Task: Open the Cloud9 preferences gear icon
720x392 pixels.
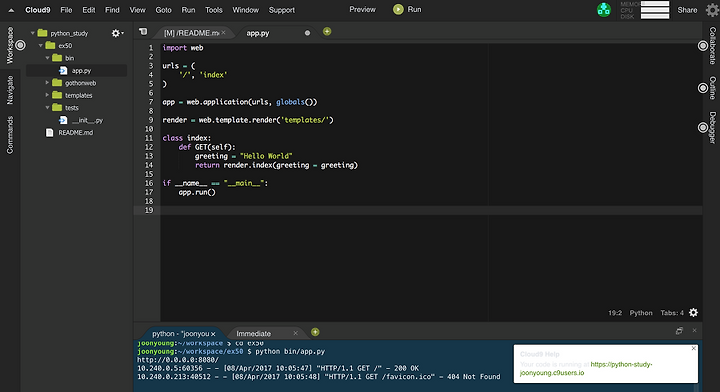Action: click(712, 10)
